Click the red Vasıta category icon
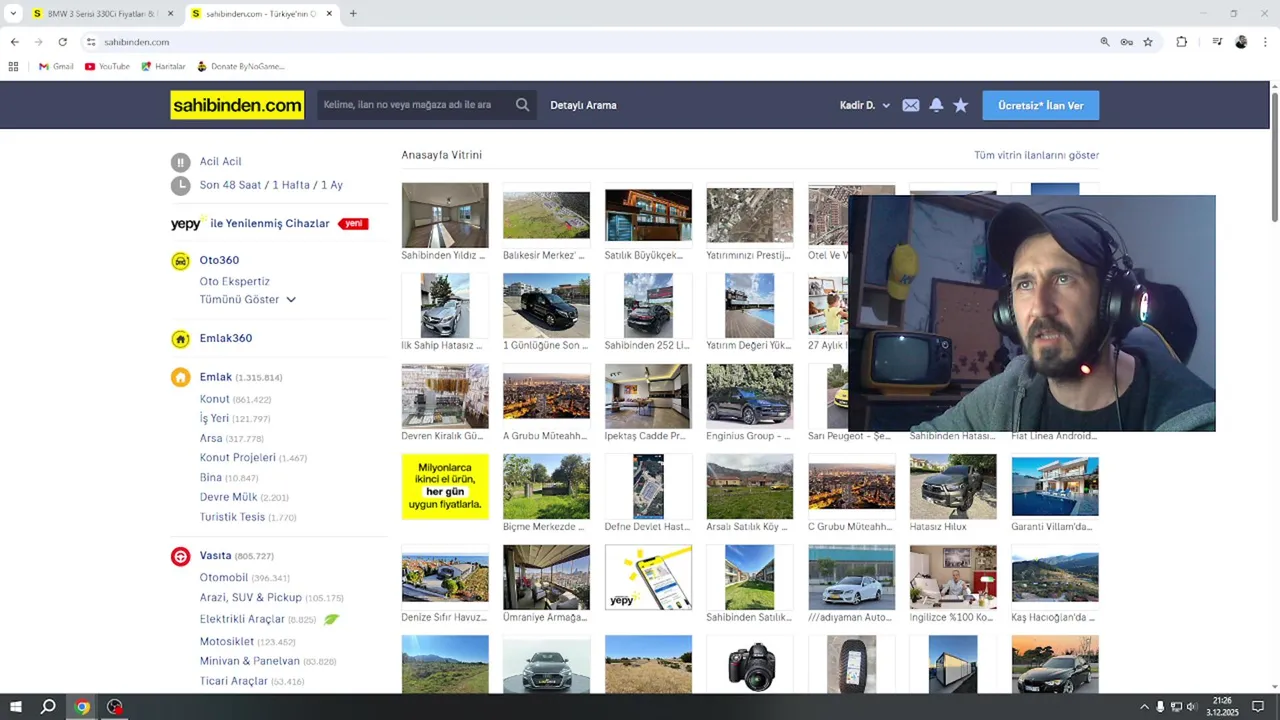 [180, 556]
